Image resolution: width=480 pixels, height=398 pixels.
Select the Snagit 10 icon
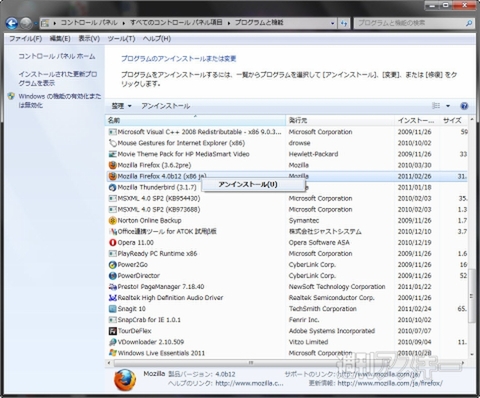tap(113, 309)
